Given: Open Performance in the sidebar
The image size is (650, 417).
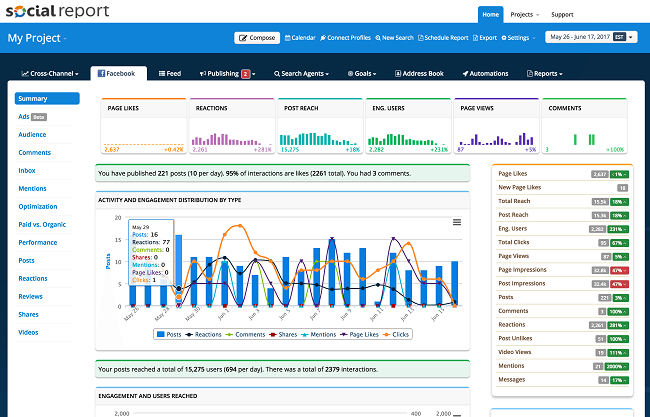Looking at the screenshot, I should click(38, 242).
